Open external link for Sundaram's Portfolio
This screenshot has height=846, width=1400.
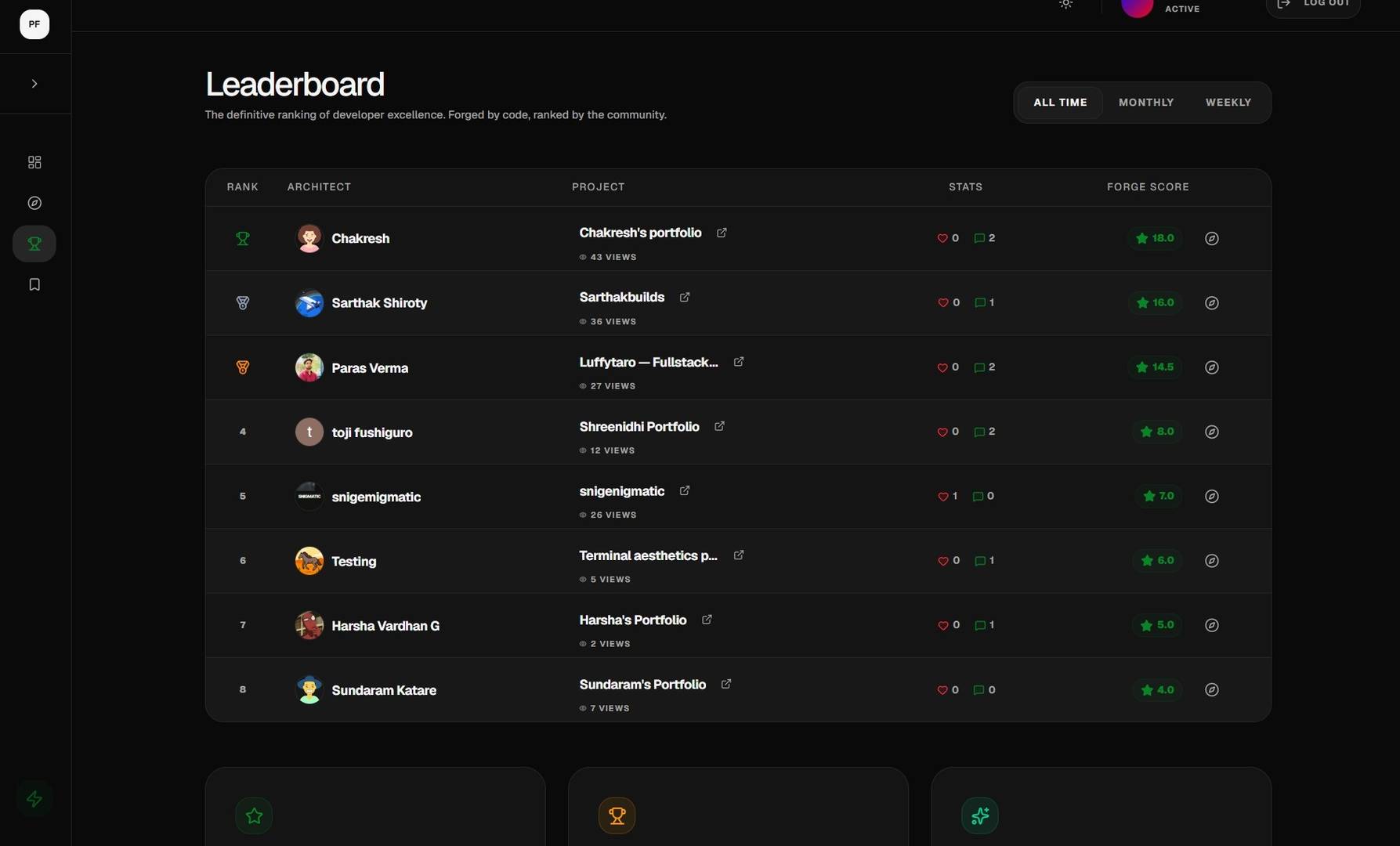point(726,684)
